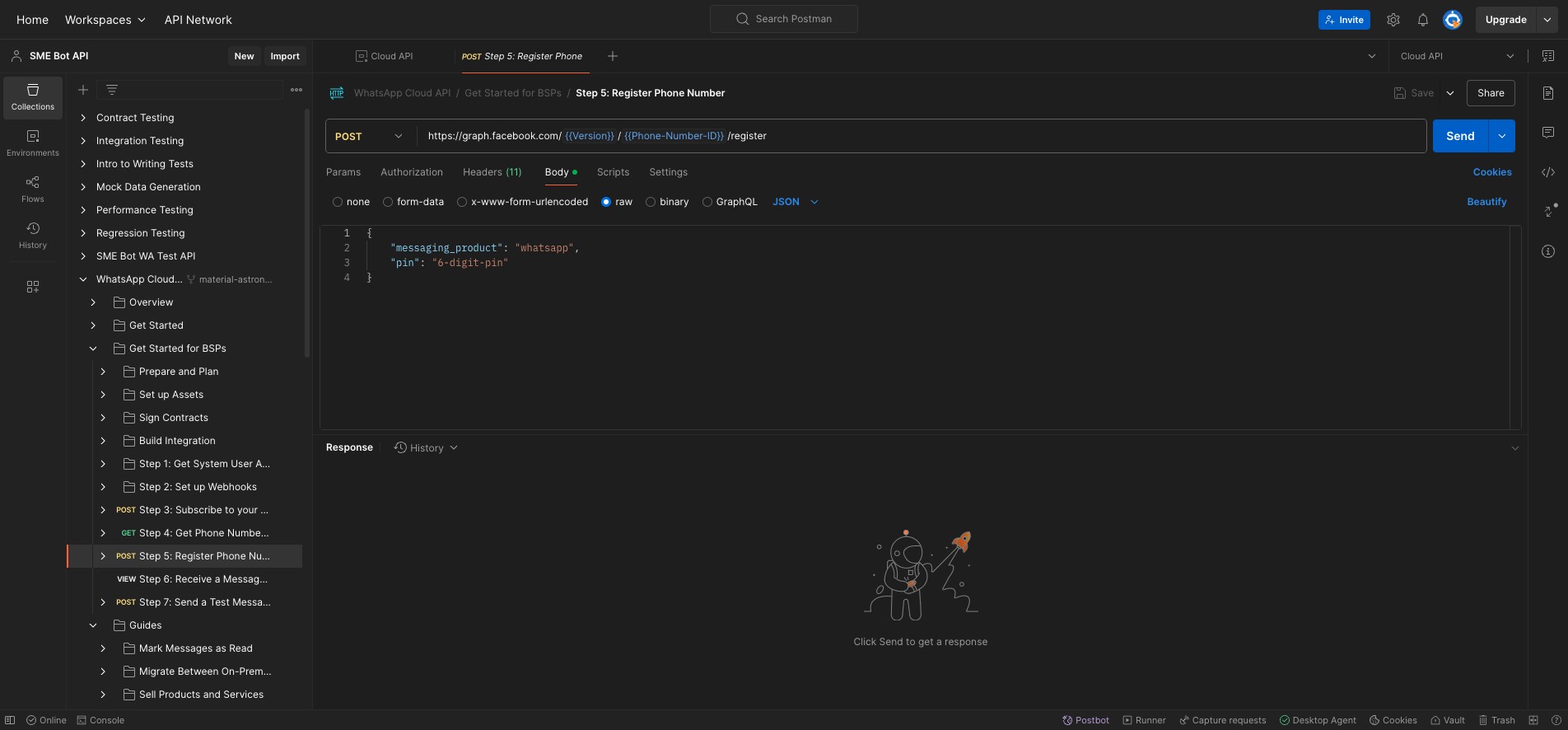Open the user avatar menu
Viewport: 1568px width, 730px height.
(1453, 20)
